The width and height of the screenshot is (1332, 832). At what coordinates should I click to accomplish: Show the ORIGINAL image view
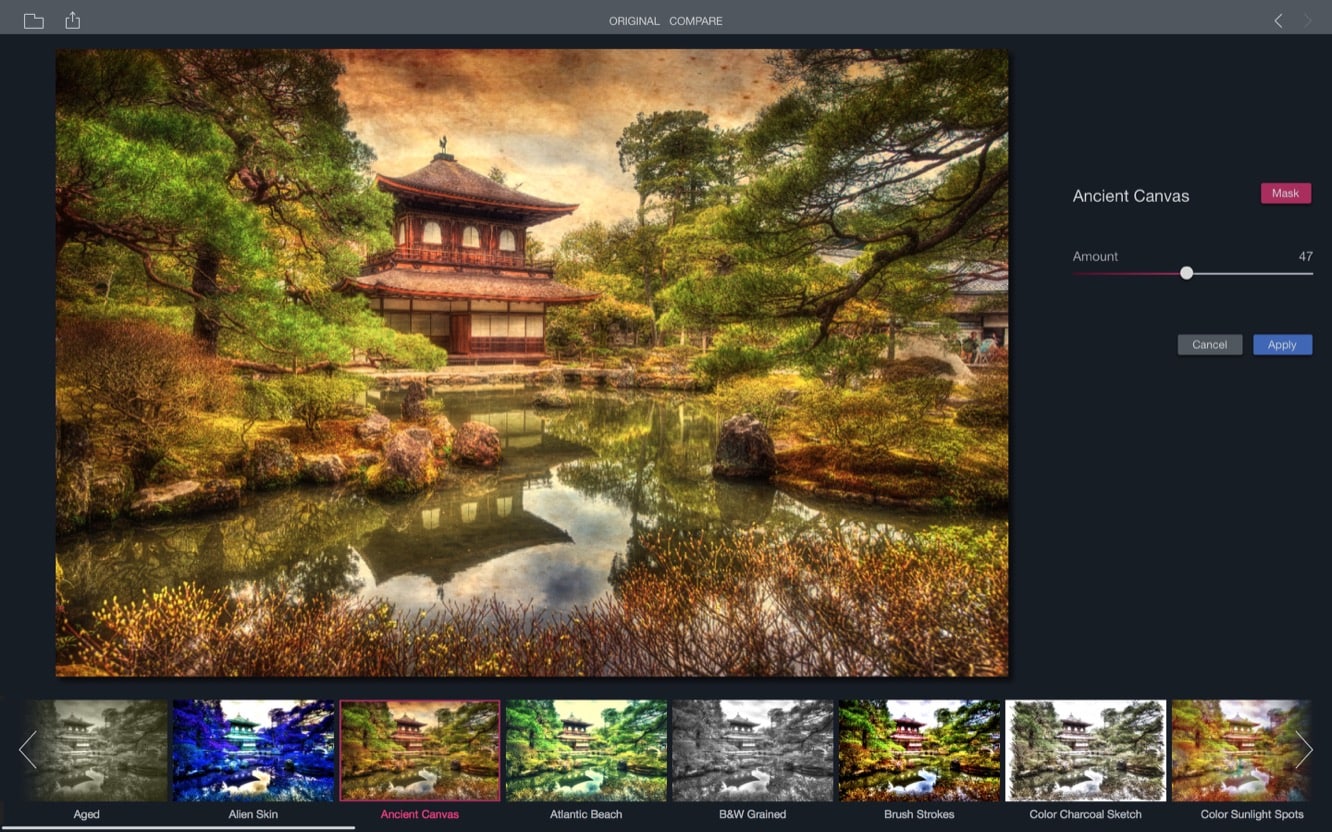click(x=634, y=21)
